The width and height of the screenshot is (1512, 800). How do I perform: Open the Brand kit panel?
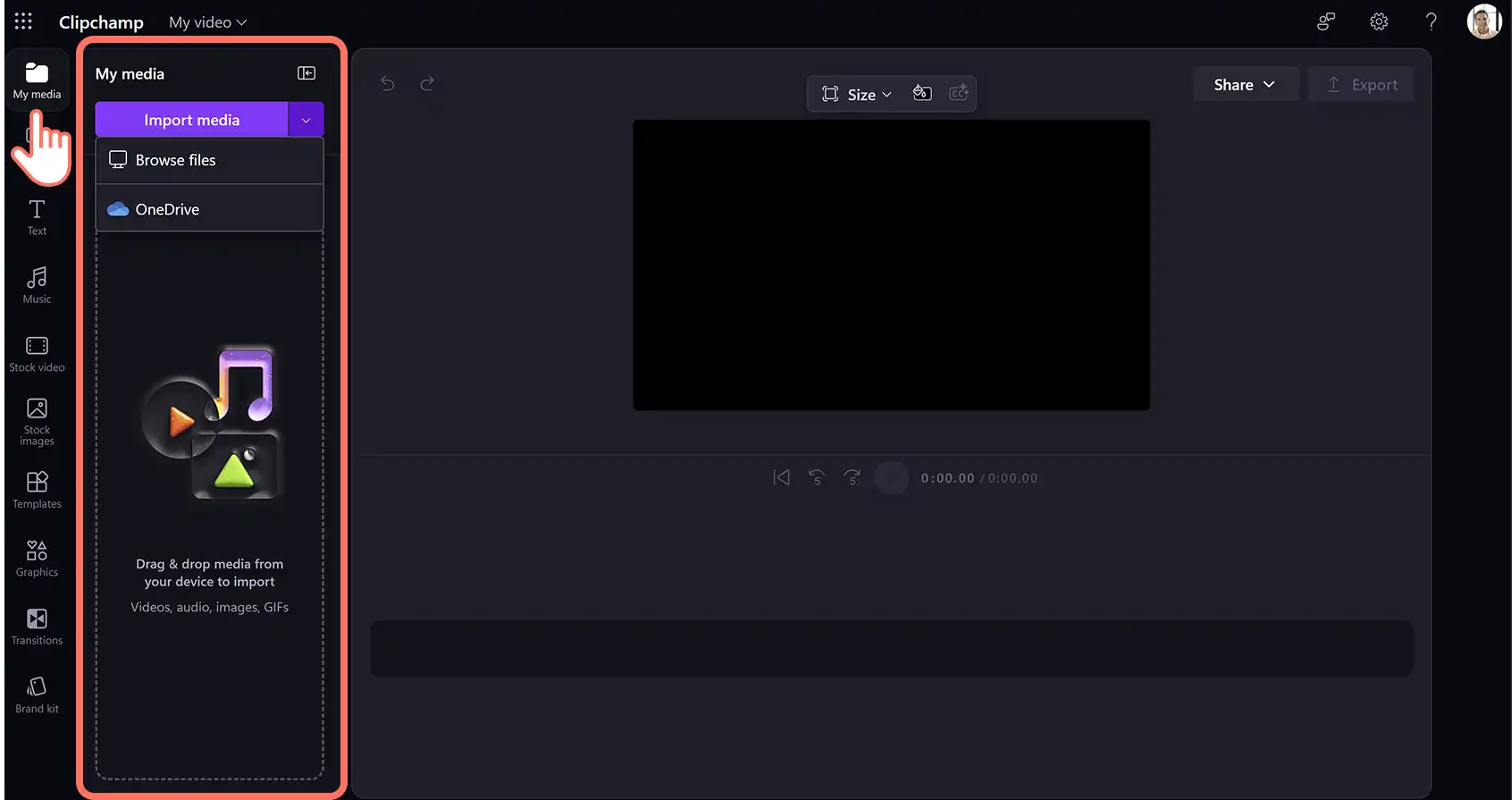point(37,695)
